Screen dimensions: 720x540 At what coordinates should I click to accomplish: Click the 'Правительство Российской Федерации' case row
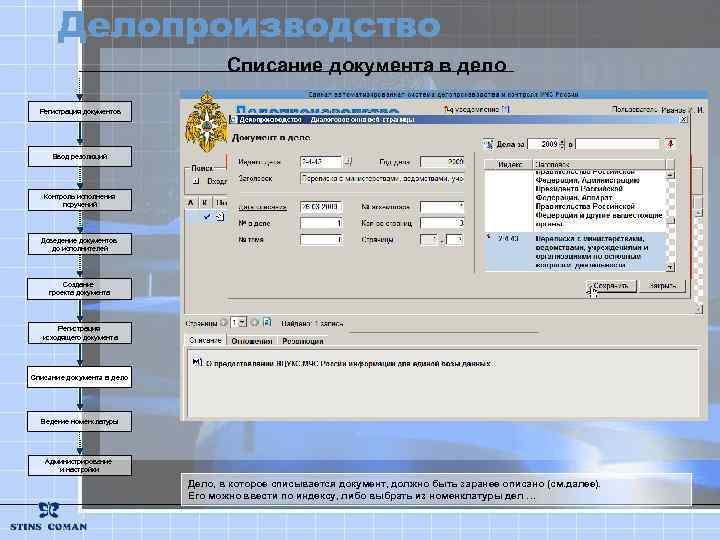point(576,200)
